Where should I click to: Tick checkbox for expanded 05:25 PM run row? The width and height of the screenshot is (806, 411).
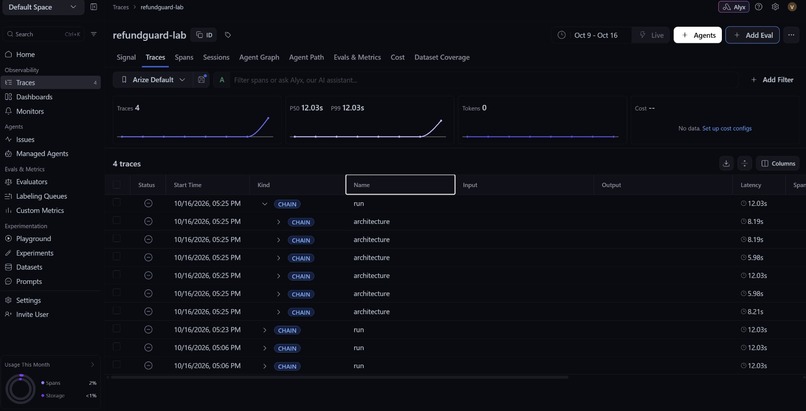pyautogui.click(x=117, y=203)
